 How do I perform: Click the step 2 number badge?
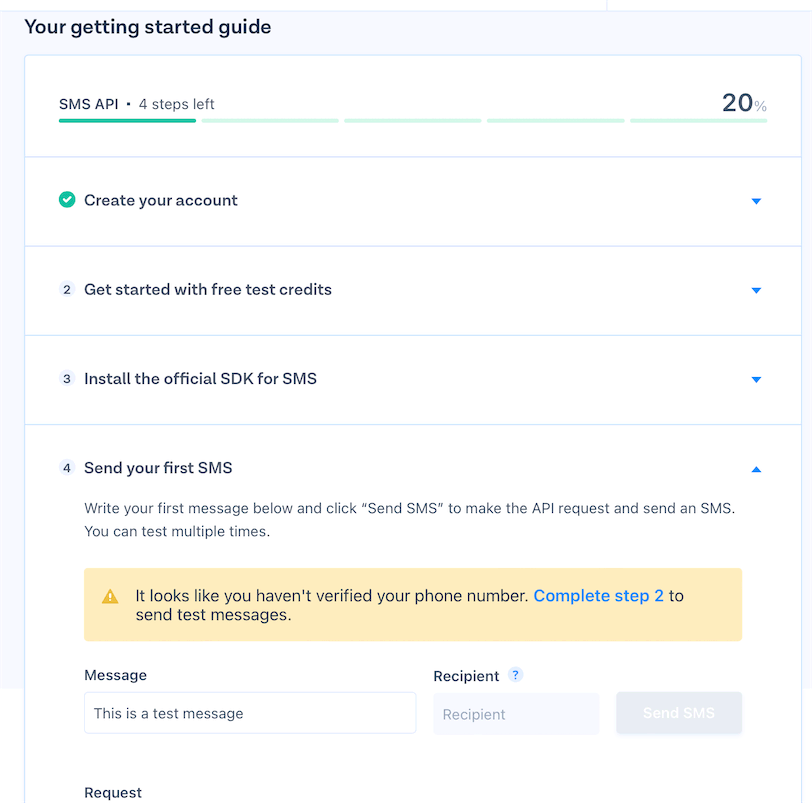67,289
